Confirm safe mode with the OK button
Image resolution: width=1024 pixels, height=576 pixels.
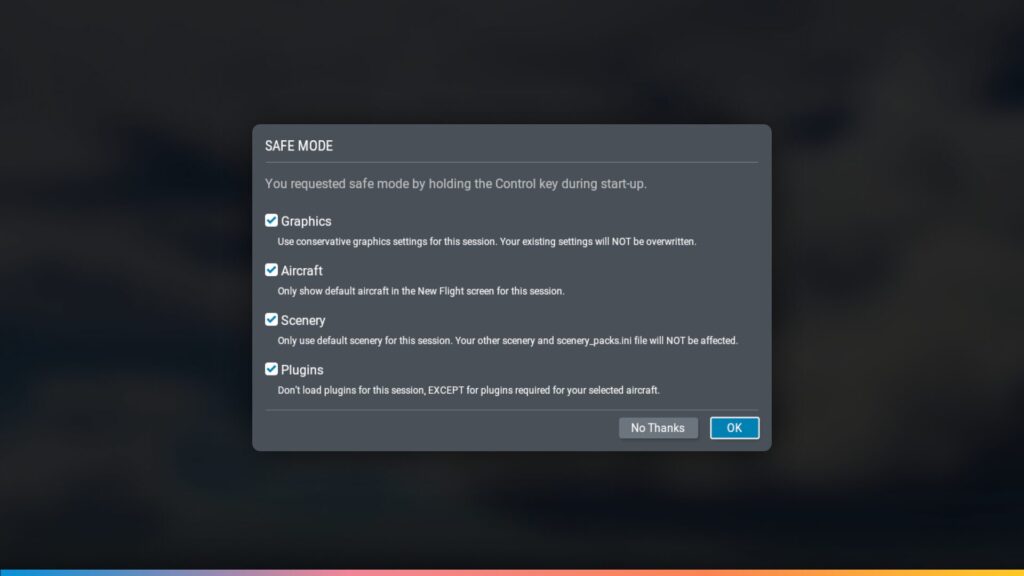(734, 428)
